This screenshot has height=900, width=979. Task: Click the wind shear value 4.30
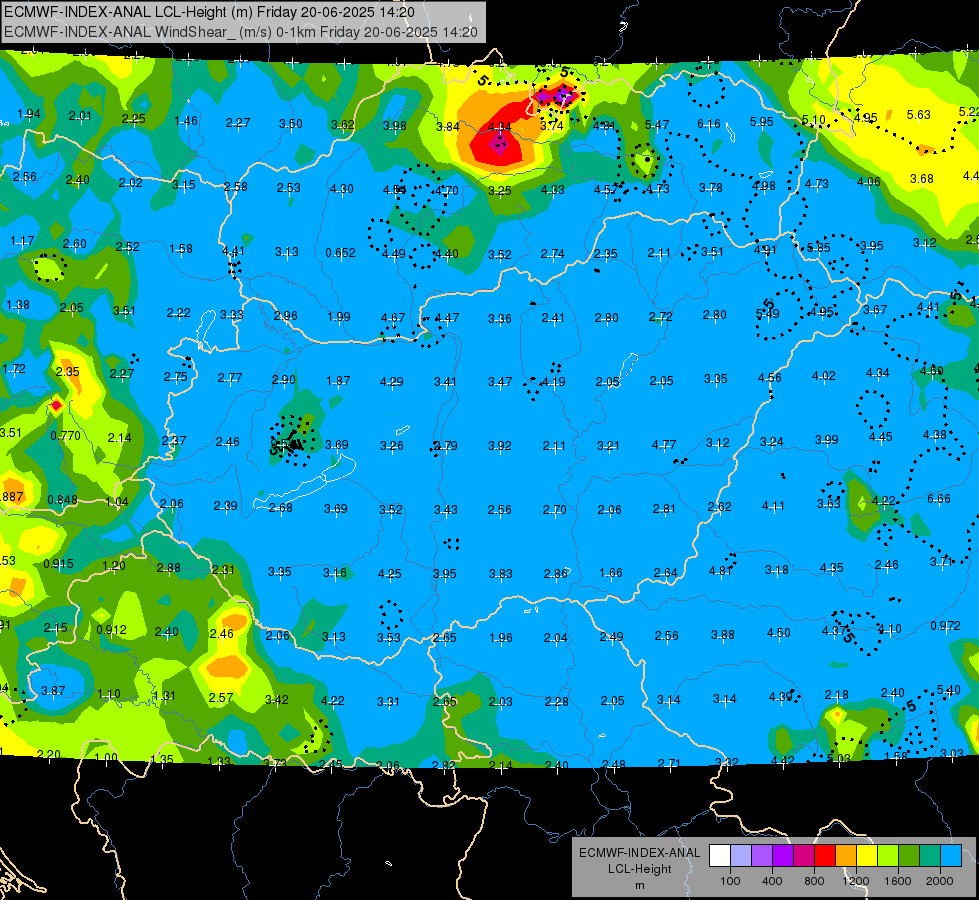(x=342, y=189)
